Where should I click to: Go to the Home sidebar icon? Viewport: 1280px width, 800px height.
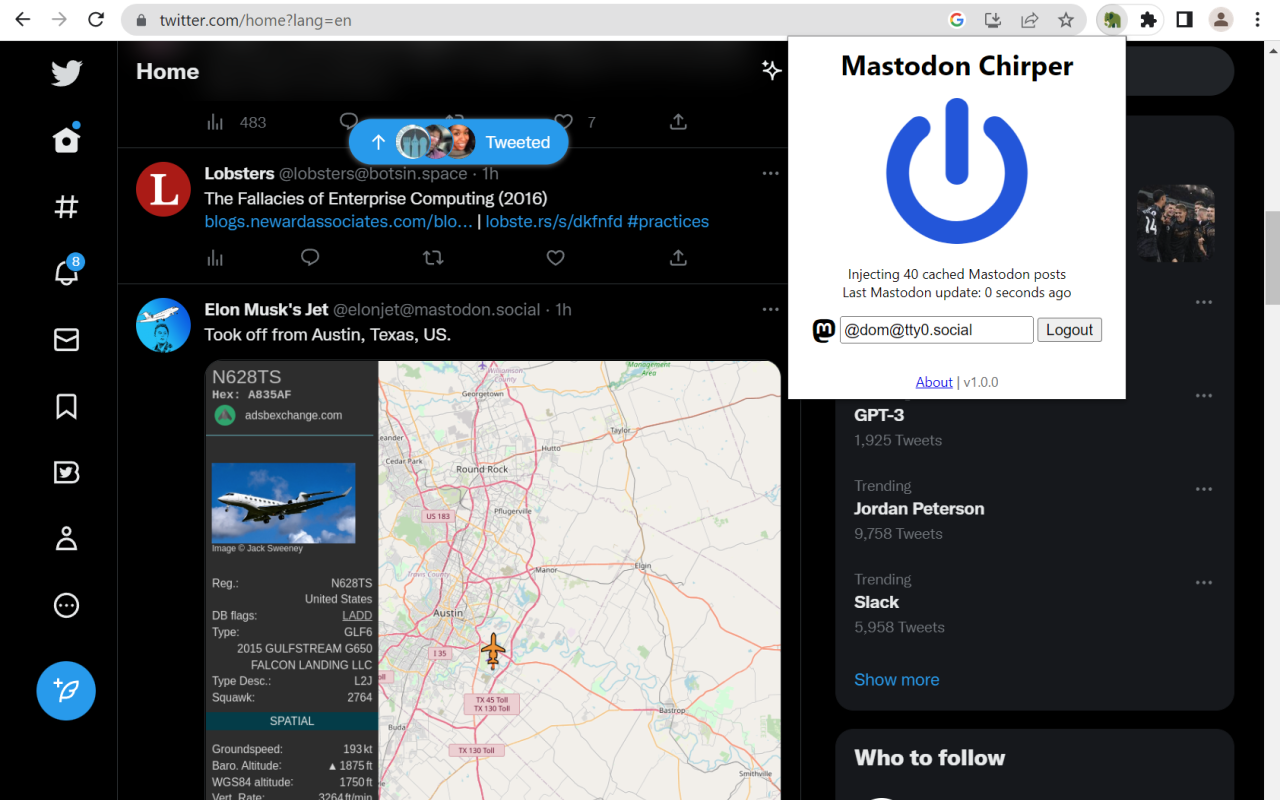coord(66,139)
